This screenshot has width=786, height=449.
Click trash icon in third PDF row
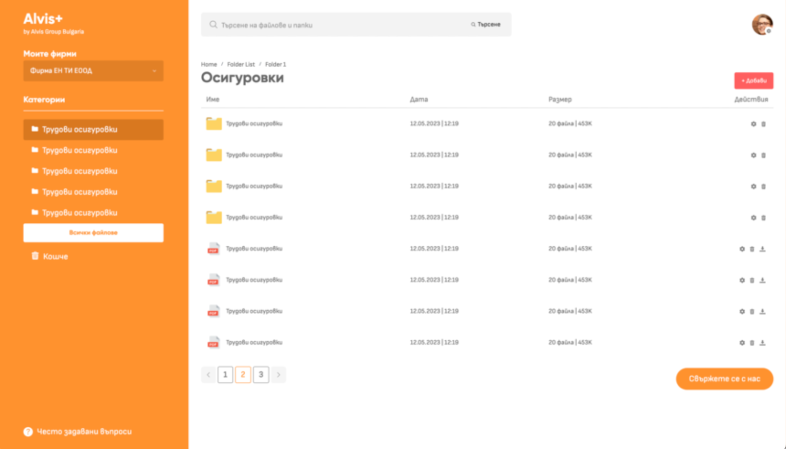click(752, 312)
